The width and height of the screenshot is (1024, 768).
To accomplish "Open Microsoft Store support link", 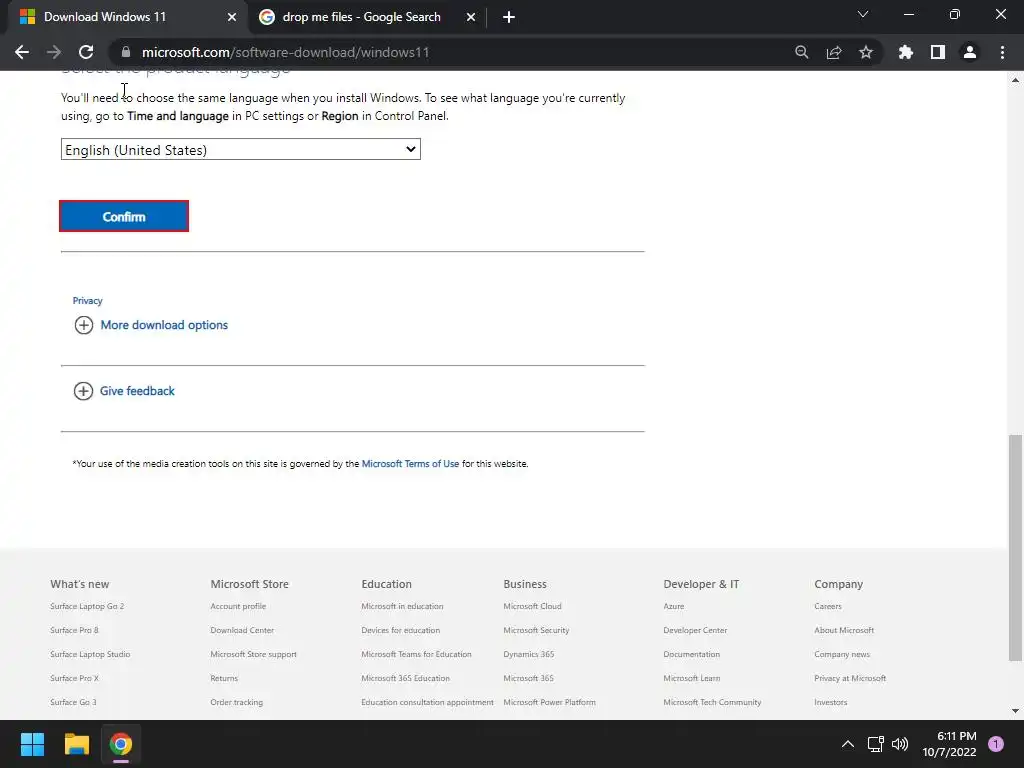I will (253, 654).
